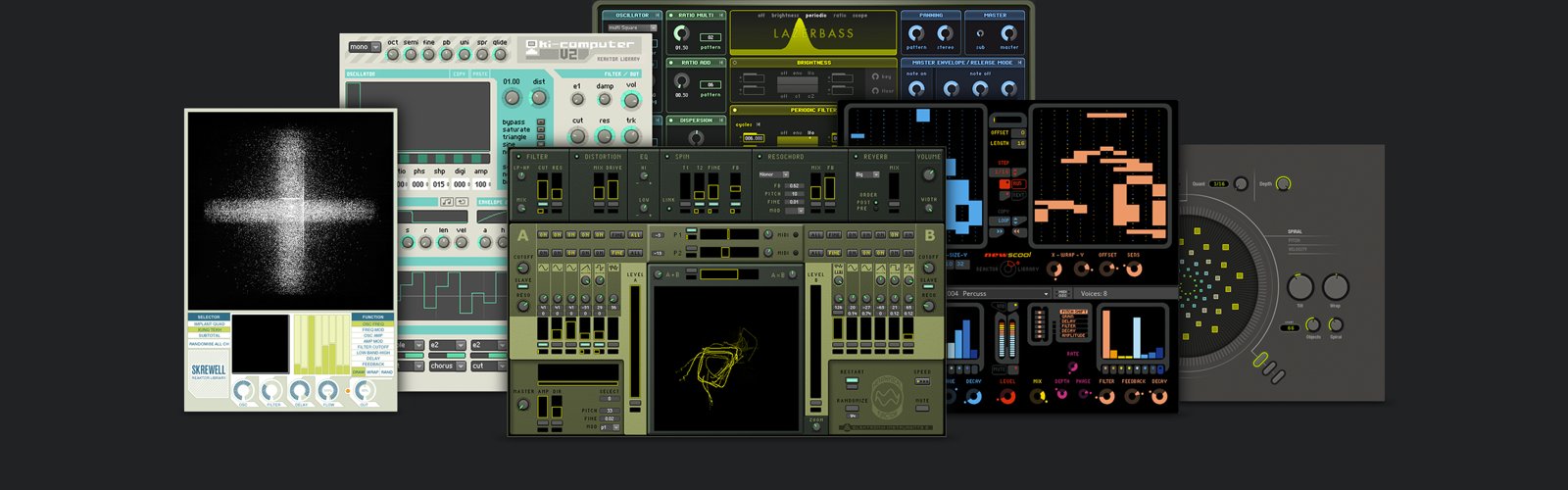This screenshot has height=490, width=1568.
Task: Click the vol knob in ki-computer filter
Action: [631, 101]
